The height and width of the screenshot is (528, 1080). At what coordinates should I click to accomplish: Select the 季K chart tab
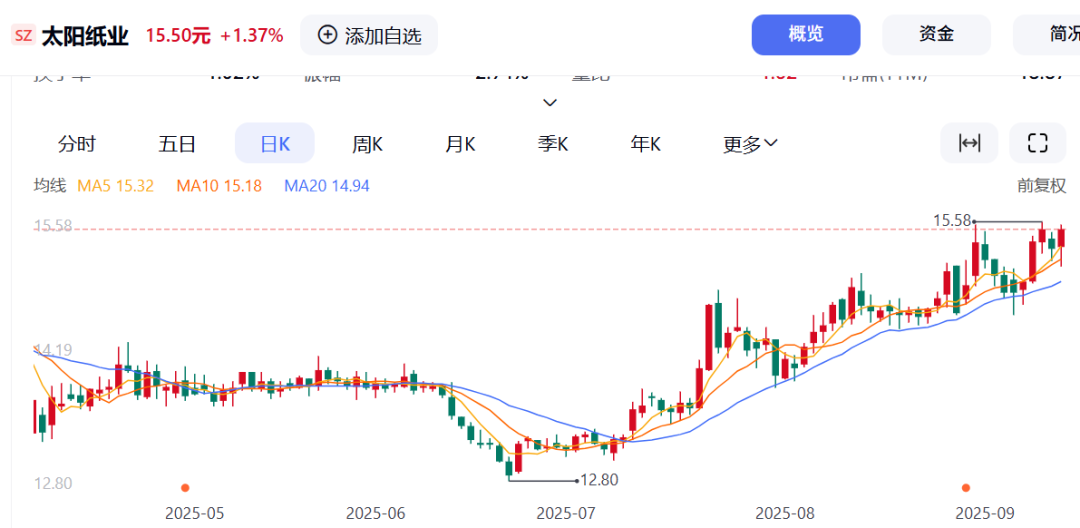[x=553, y=144]
